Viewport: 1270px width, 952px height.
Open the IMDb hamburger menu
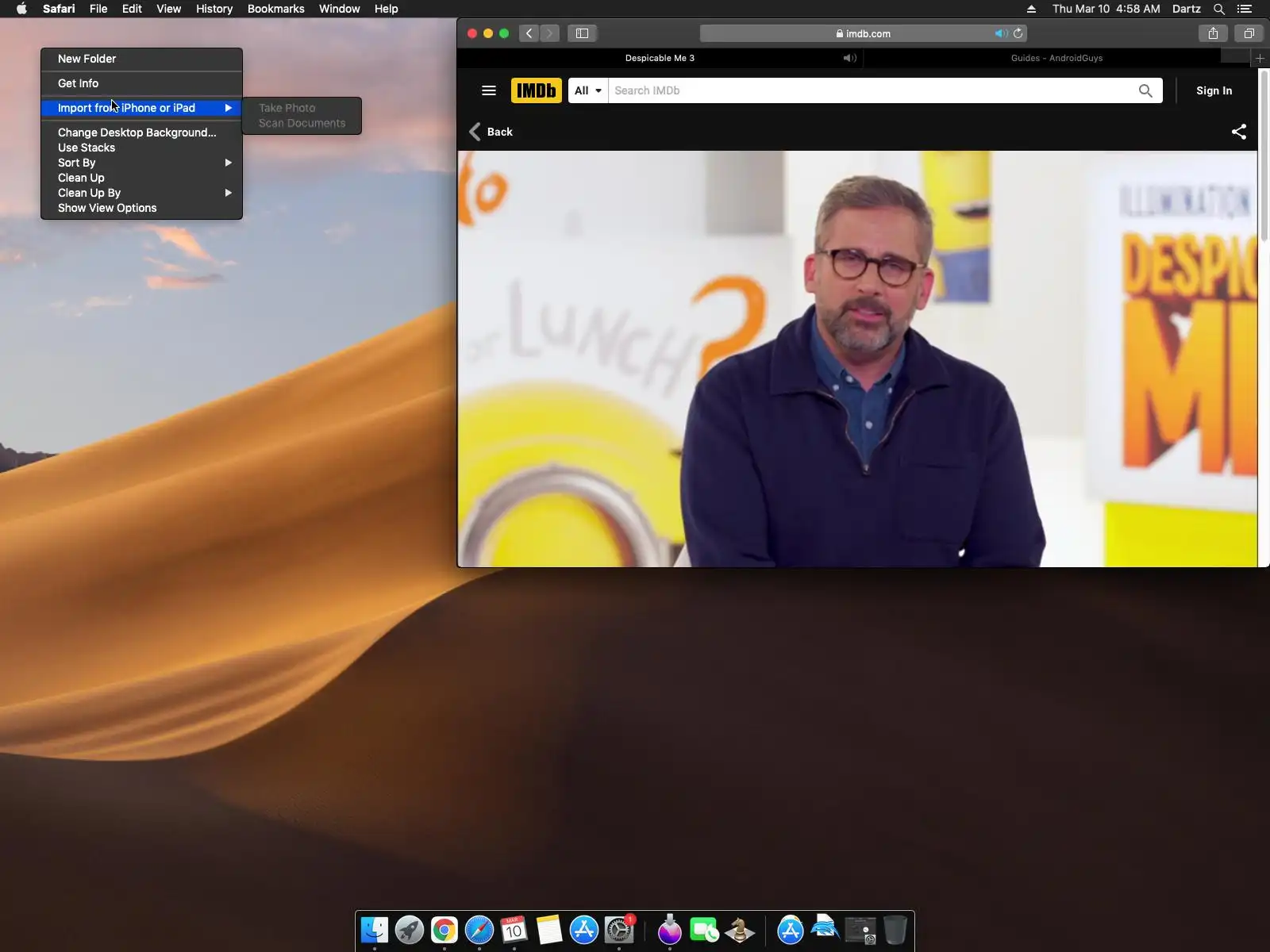point(489,90)
